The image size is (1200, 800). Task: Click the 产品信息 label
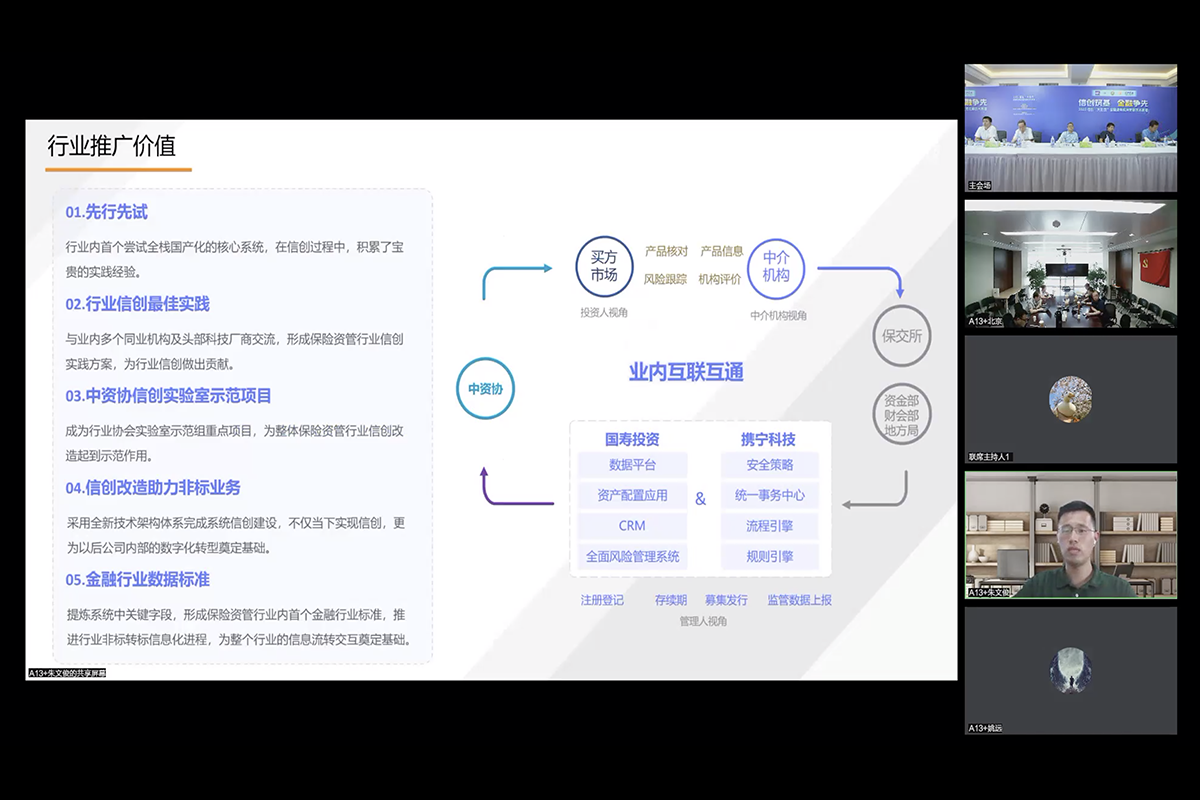click(x=721, y=251)
